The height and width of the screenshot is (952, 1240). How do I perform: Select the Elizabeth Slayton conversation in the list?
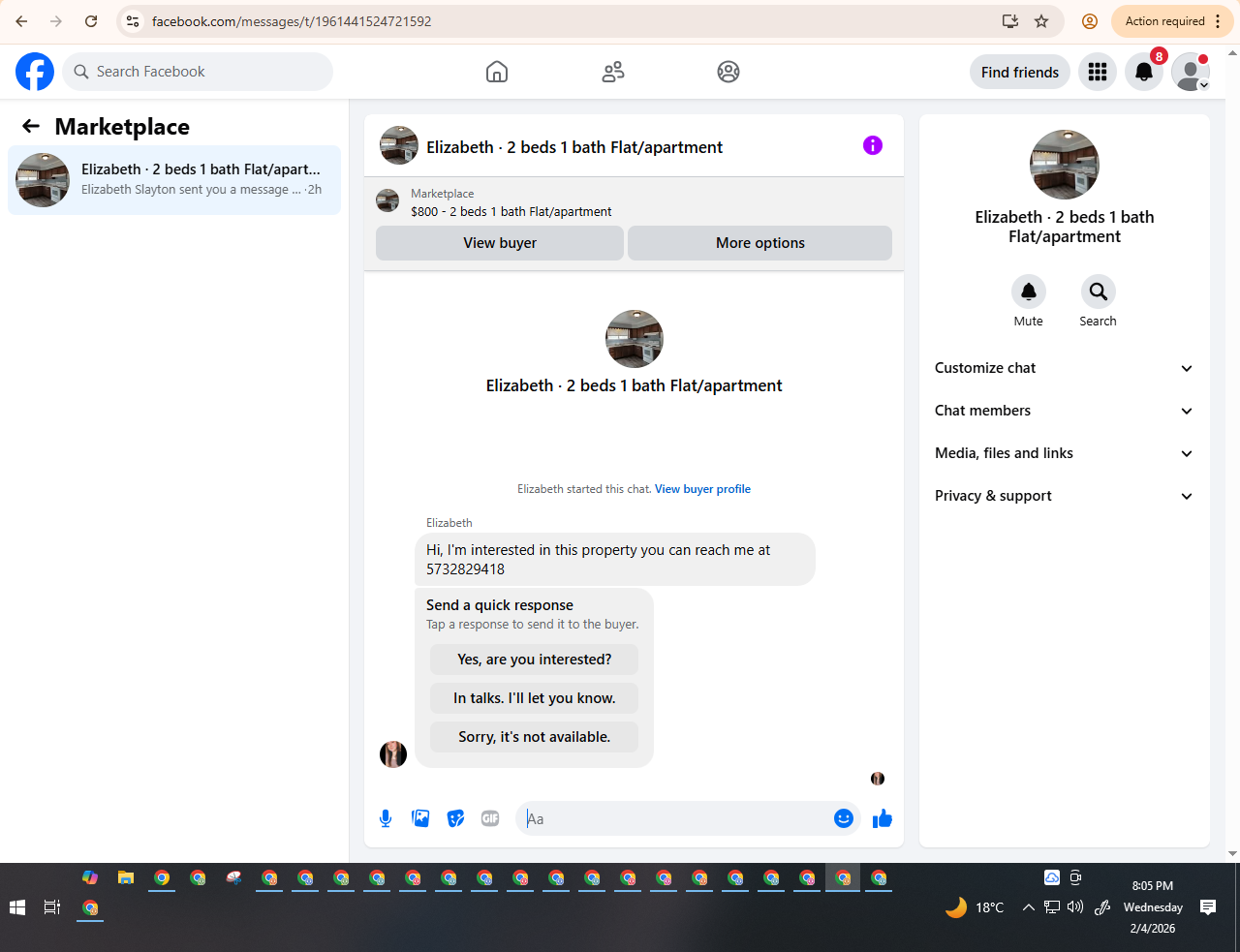click(x=174, y=180)
